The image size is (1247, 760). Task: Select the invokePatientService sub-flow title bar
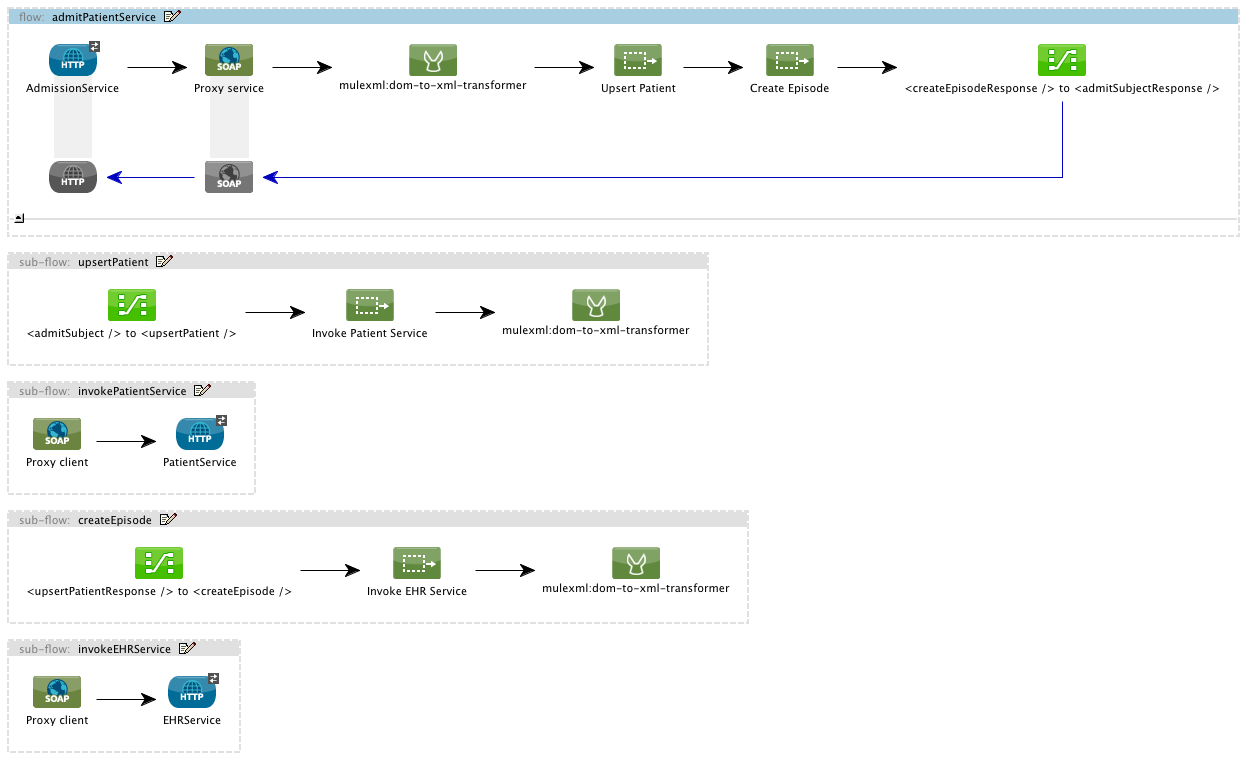click(131, 390)
